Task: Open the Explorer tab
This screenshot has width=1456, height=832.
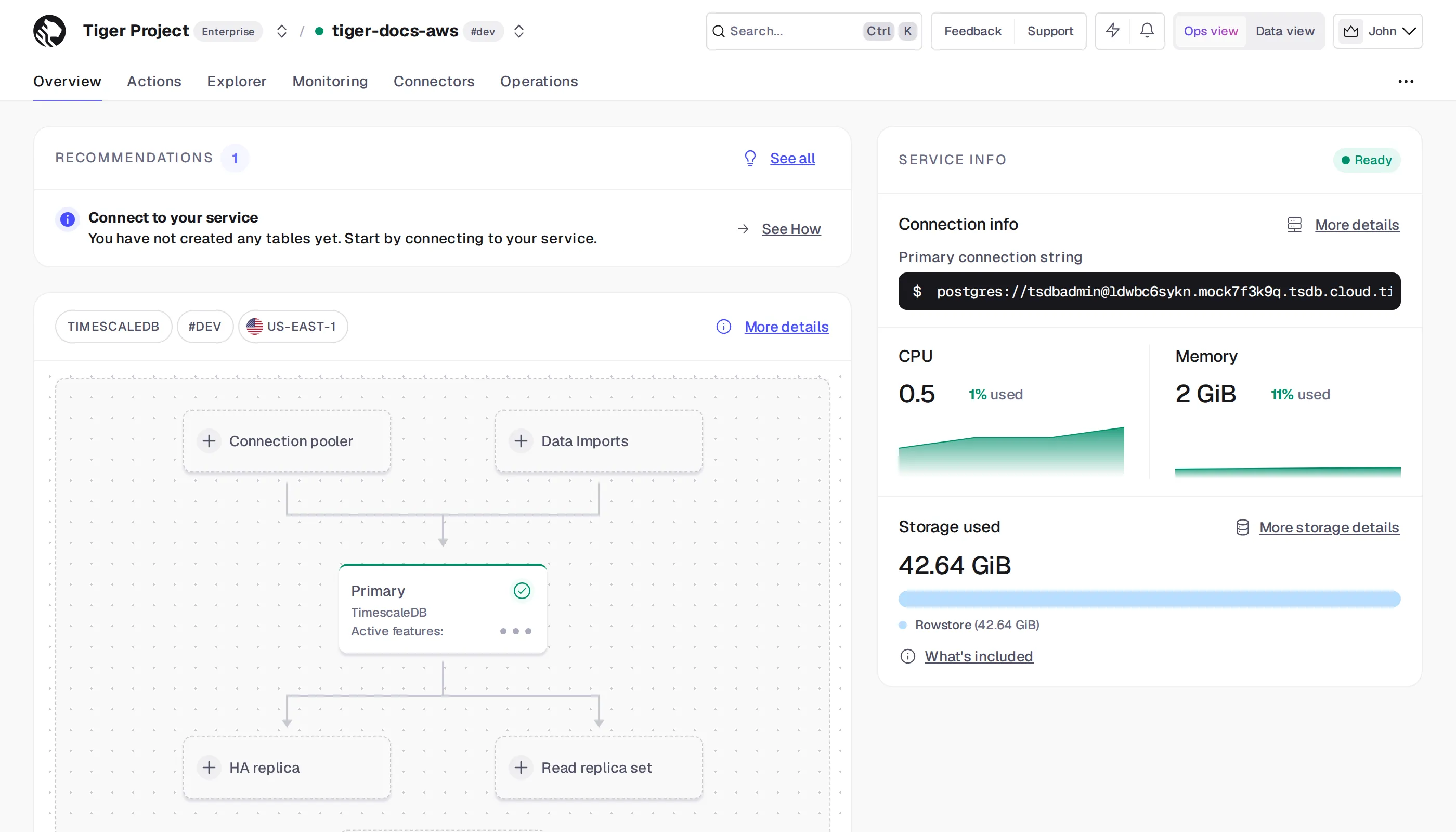Action: click(237, 81)
